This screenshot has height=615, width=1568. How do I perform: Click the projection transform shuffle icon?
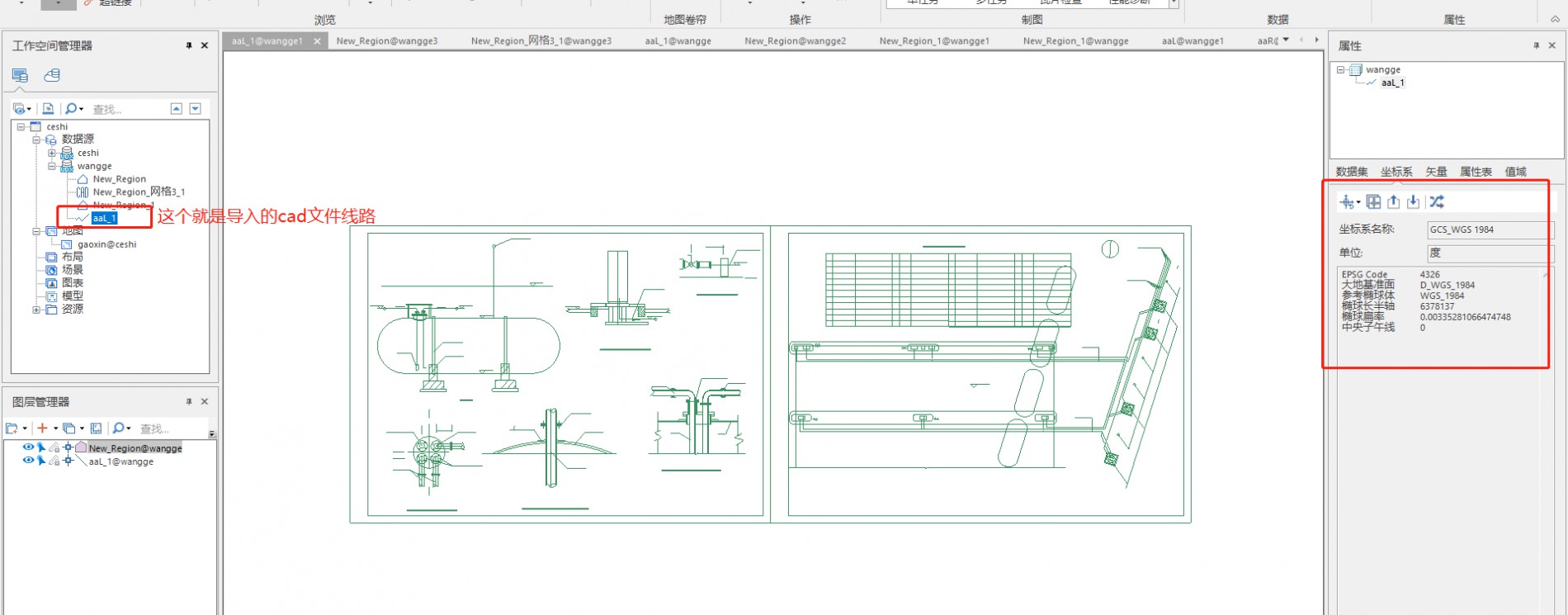[x=1437, y=201]
